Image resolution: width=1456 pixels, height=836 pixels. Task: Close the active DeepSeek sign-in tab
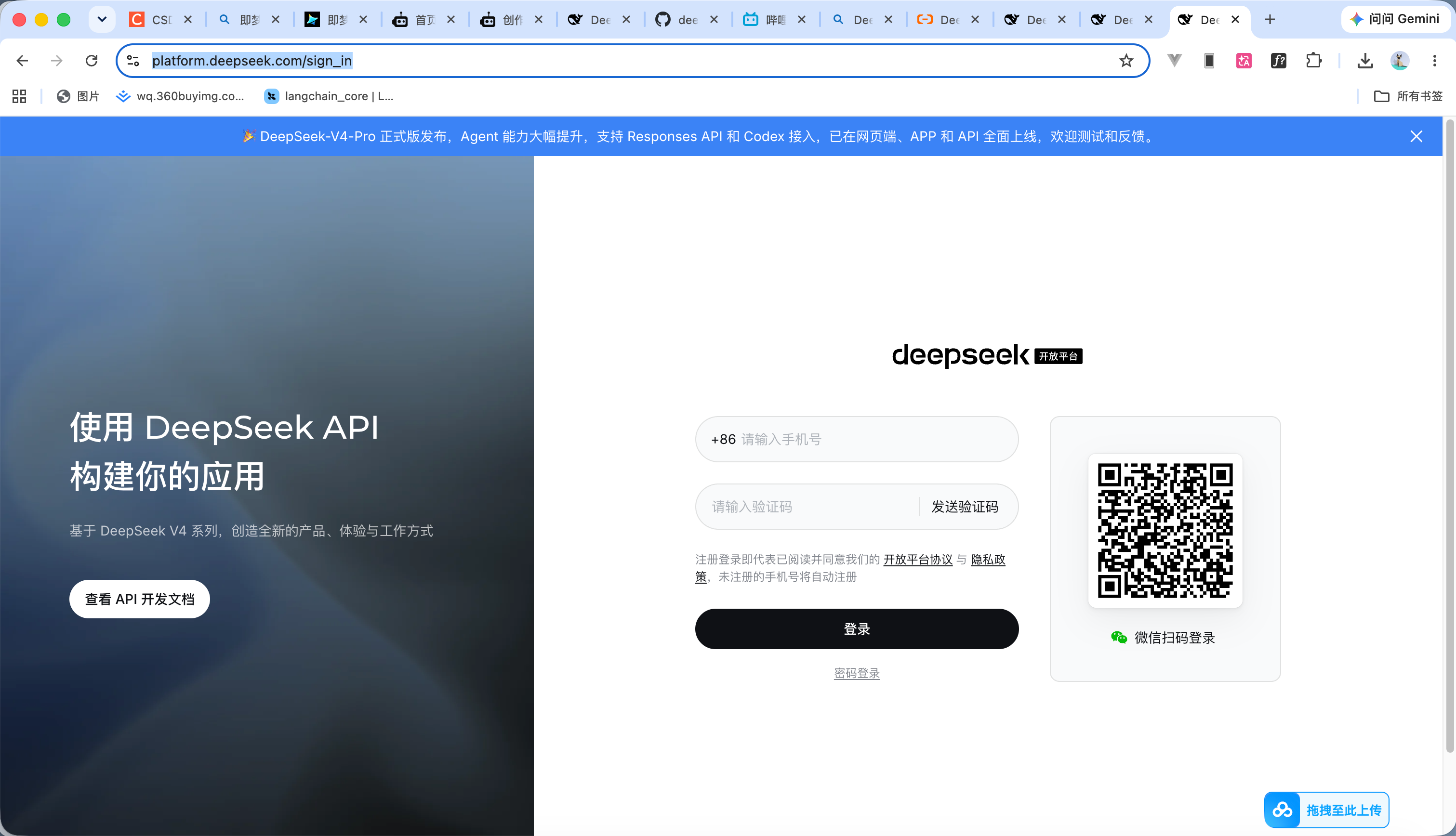[x=1235, y=20]
